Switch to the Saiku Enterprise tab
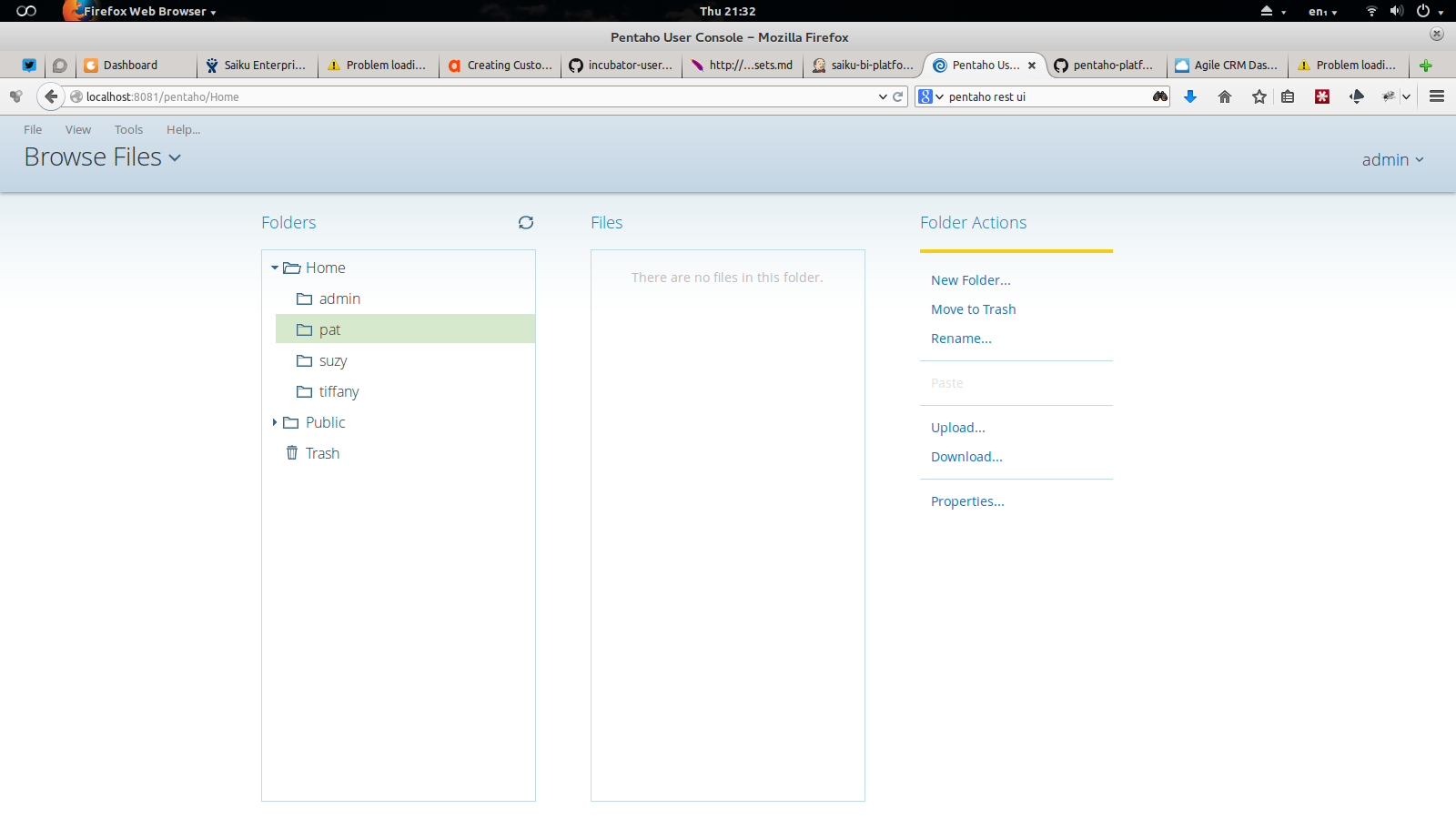Screen dimensions: 1456x819 (x=258, y=66)
